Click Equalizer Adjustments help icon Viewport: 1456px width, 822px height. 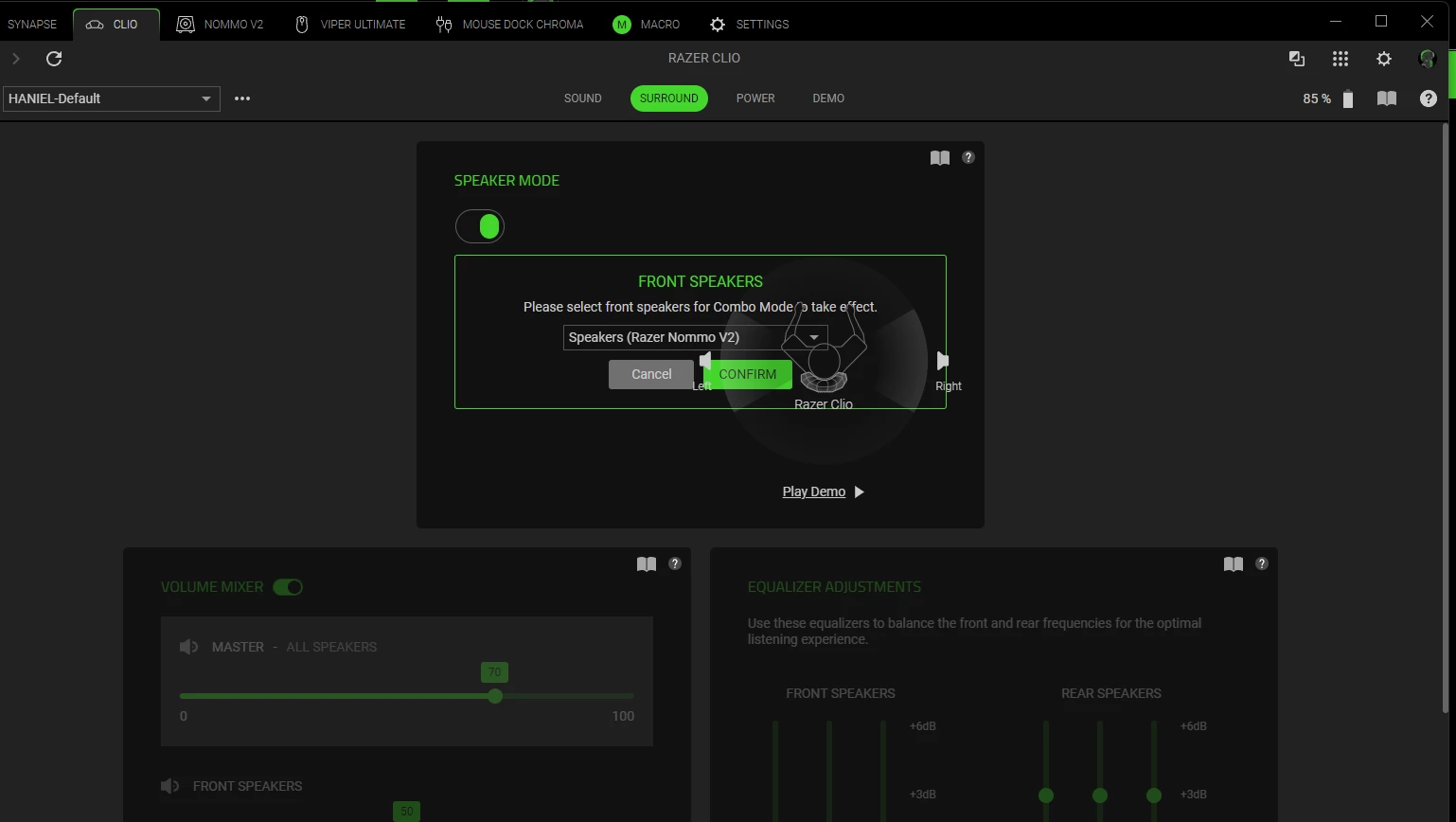1262,563
